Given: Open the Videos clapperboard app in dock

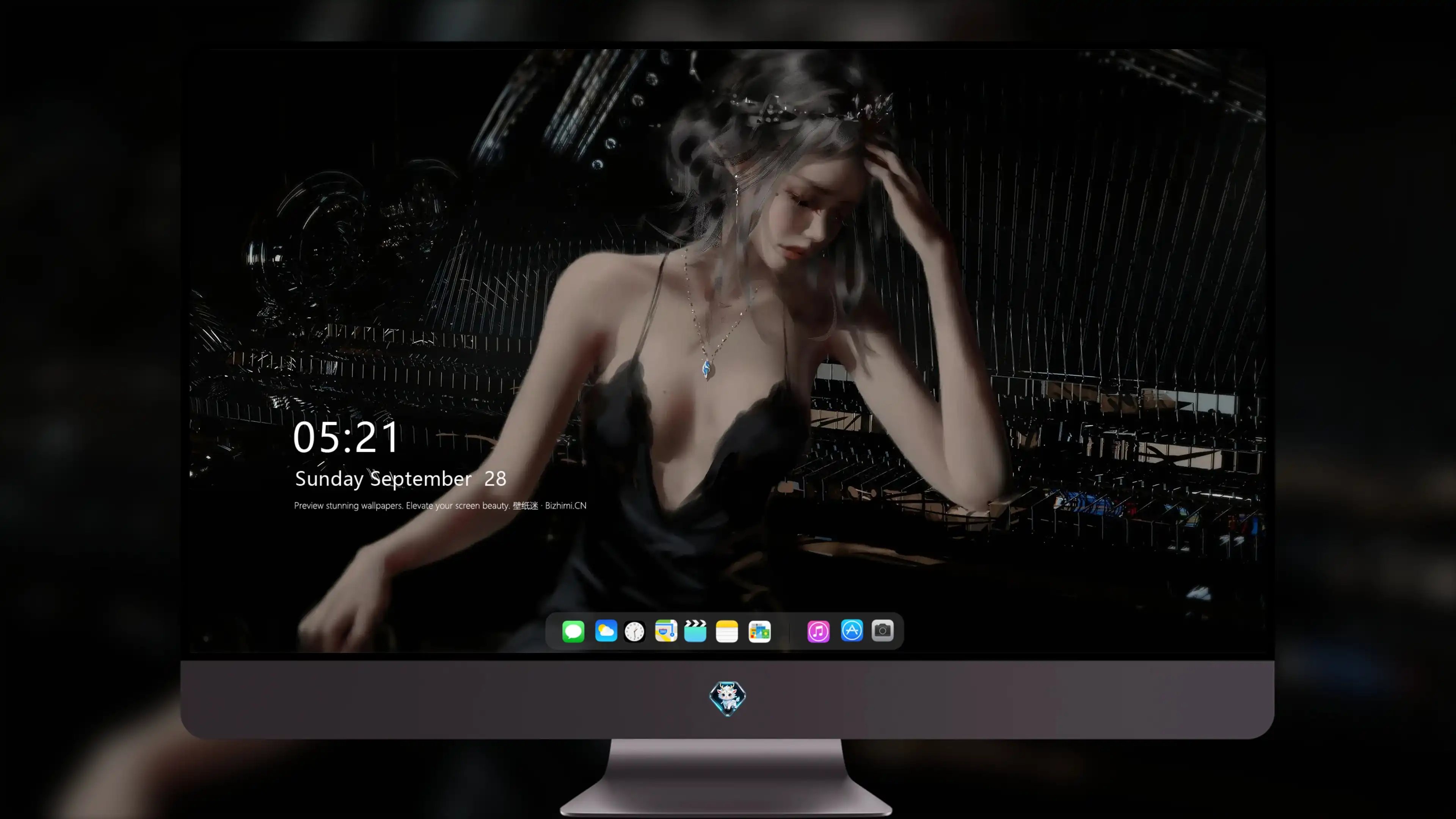Looking at the screenshot, I should pos(695,631).
